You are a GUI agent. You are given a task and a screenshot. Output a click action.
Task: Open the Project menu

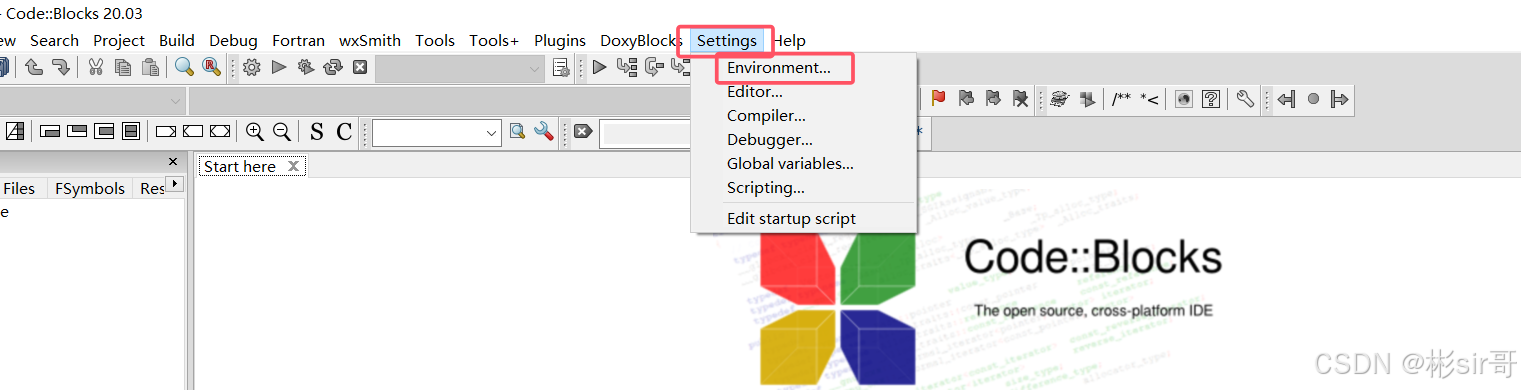(119, 40)
